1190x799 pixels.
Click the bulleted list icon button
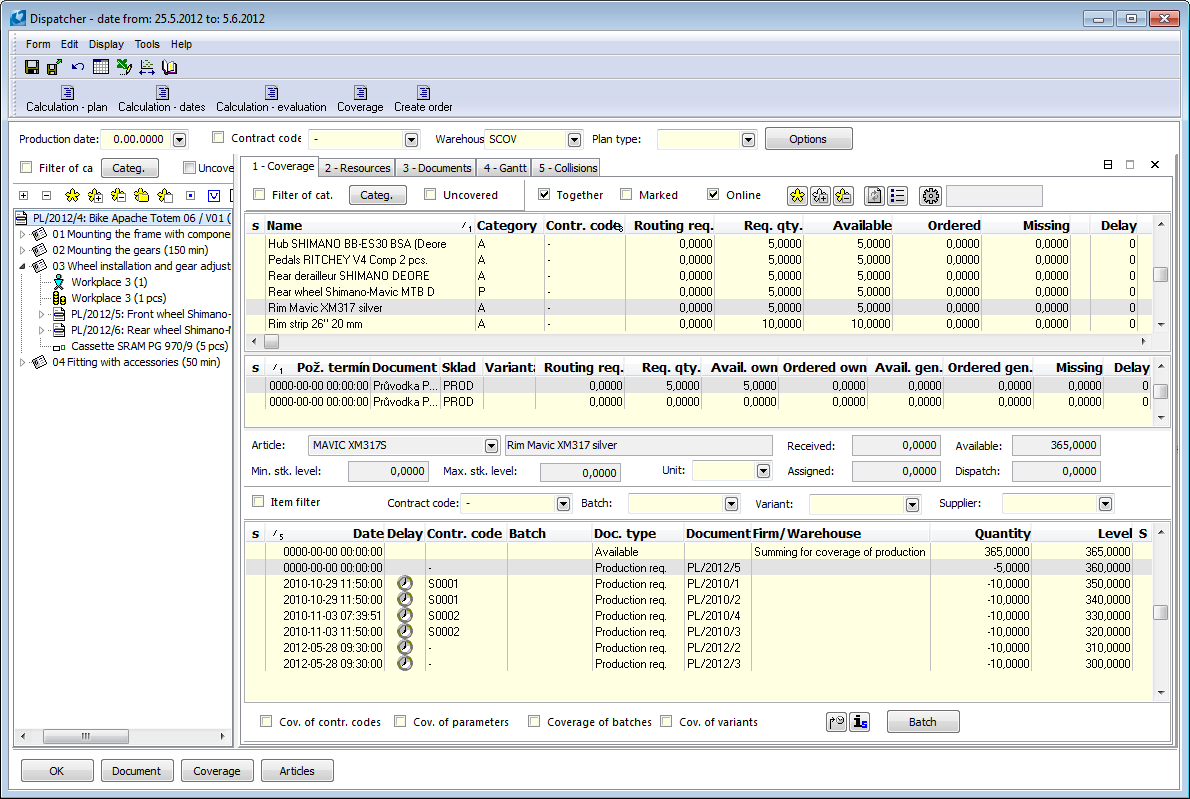(x=897, y=196)
